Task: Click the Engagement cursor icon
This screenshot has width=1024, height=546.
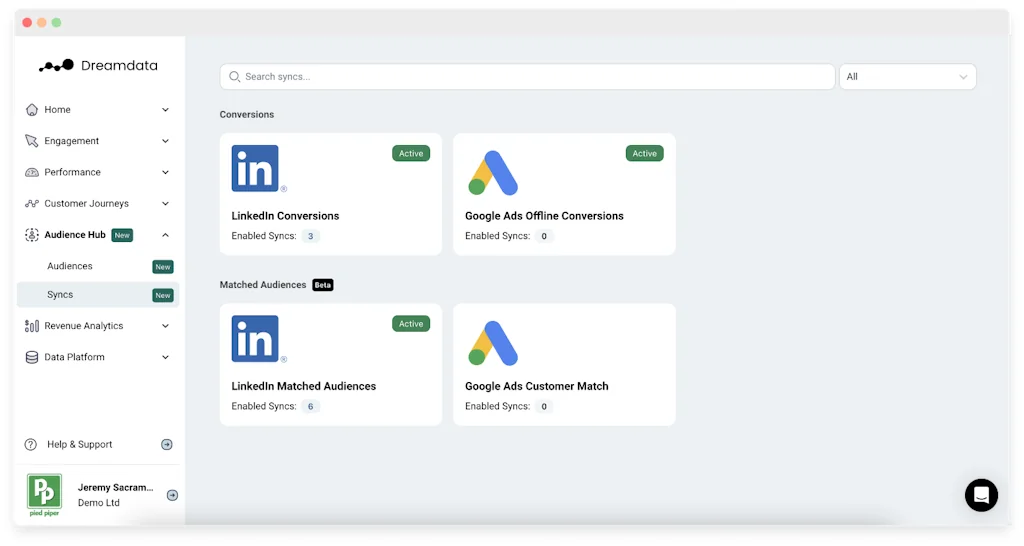Action: click(x=31, y=141)
